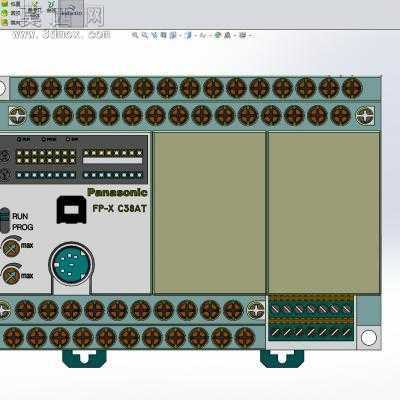Screen dimensions: 400x400
Task: Select the left DIN rail clip
Action: click(x=84, y=358)
